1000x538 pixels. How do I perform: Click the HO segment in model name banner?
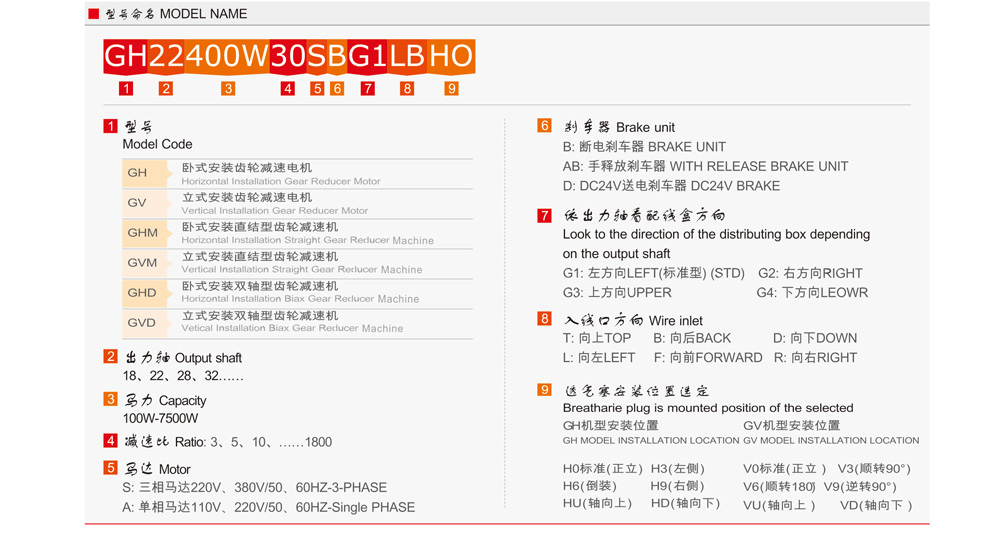pyautogui.click(x=451, y=56)
